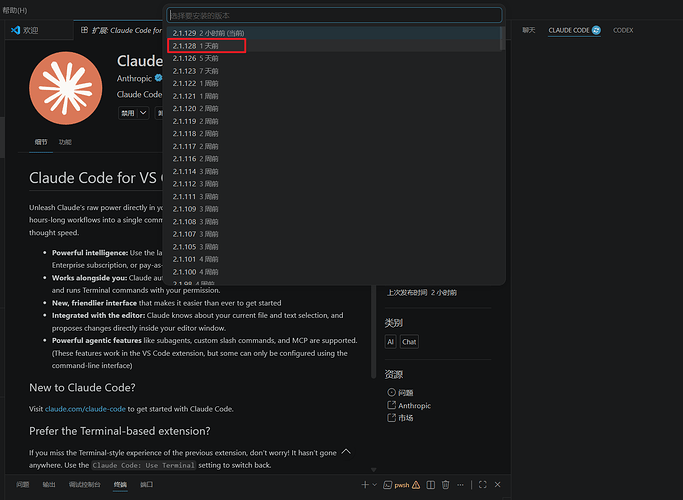Select version 2.1.118 entry
This screenshot has height=500, width=683.
pyautogui.click(x=334, y=134)
